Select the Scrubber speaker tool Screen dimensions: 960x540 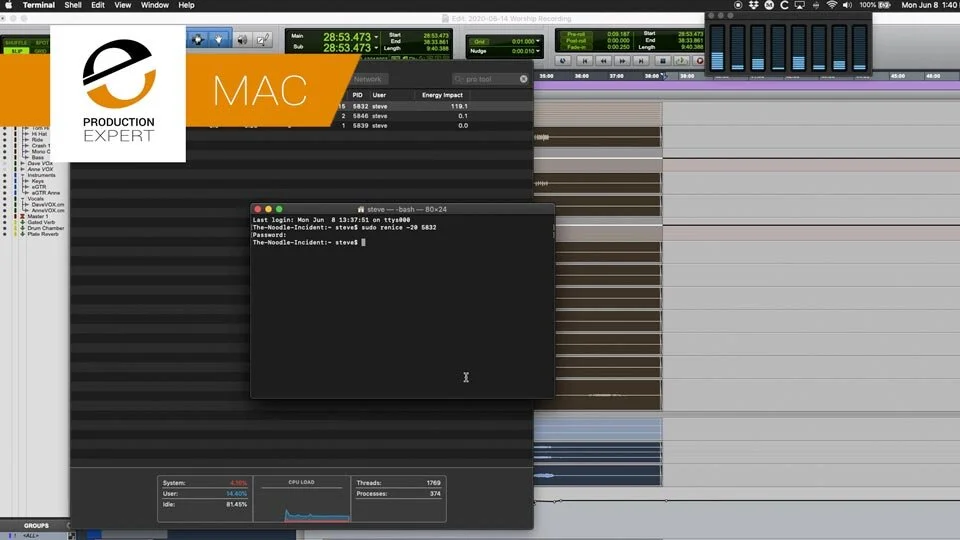pos(242,40)
